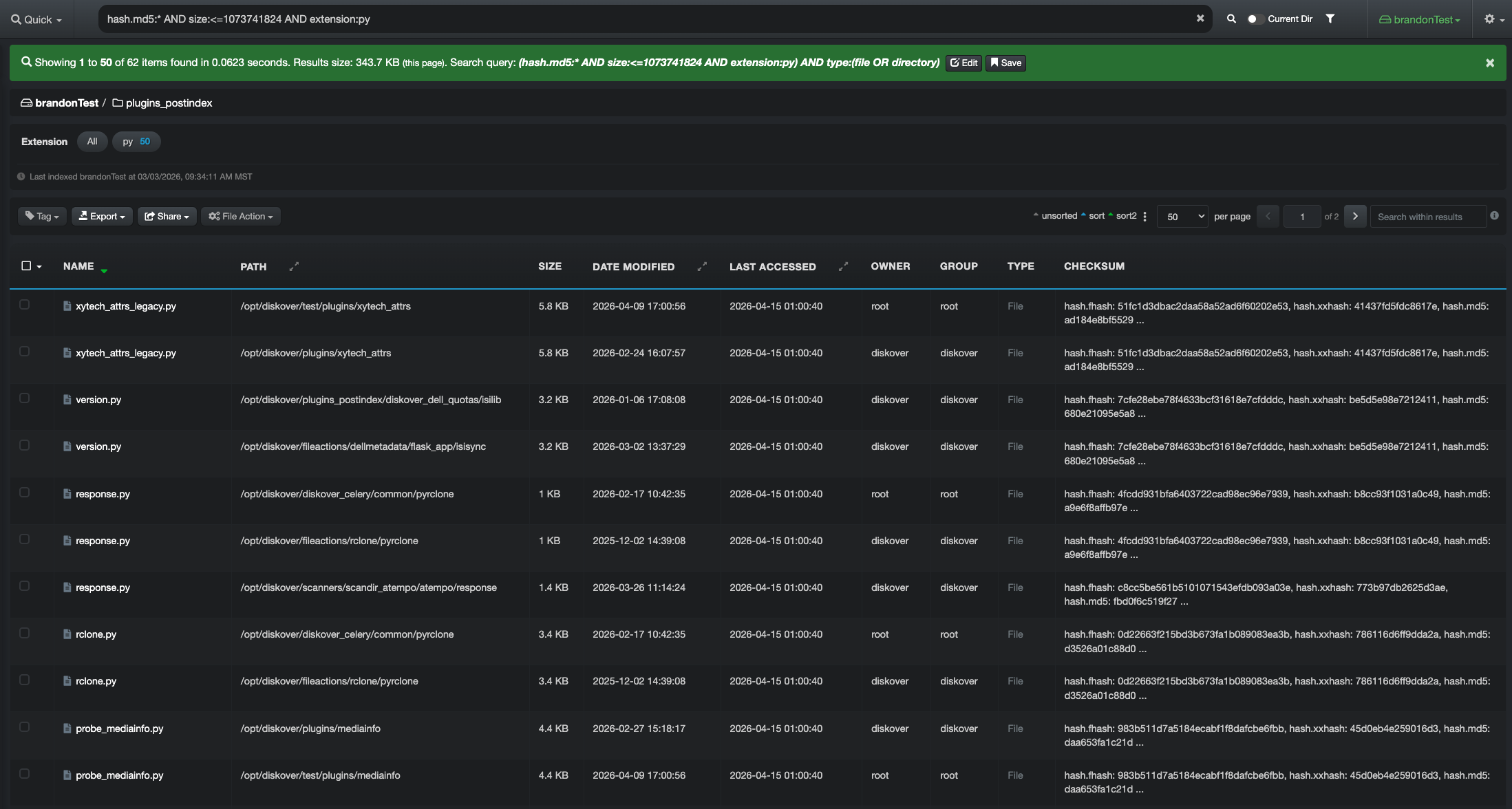
Task: Tick the select-all checkbox in table header
Action: pos(26,266)
